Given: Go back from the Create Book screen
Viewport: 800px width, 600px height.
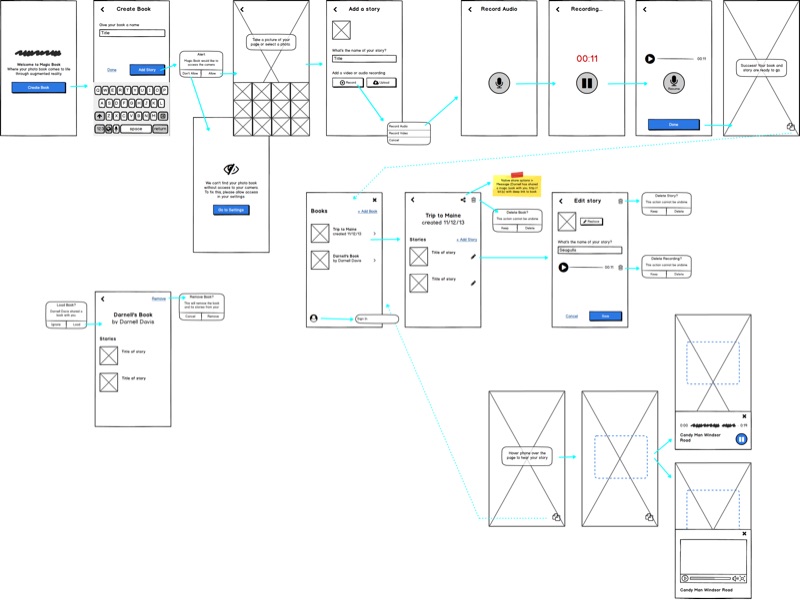Looking at the screenshot, I should (x=103, y=9).
